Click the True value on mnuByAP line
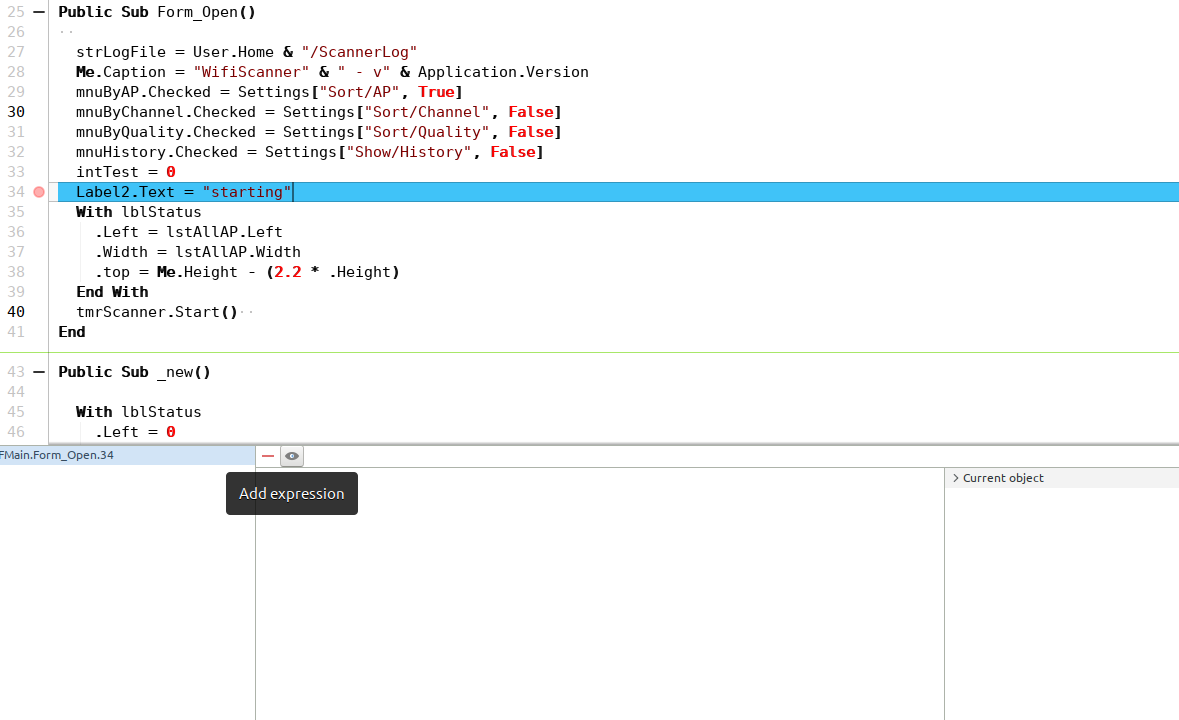The width and height of the screenshot is (1179, 720). tap(435, 92)
